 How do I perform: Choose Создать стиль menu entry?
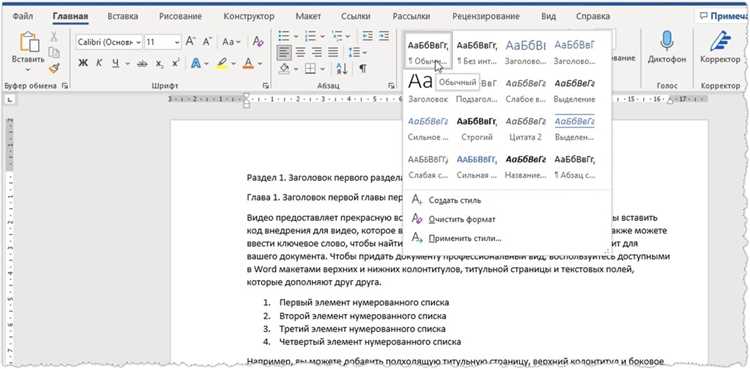[x=455, y=200]
